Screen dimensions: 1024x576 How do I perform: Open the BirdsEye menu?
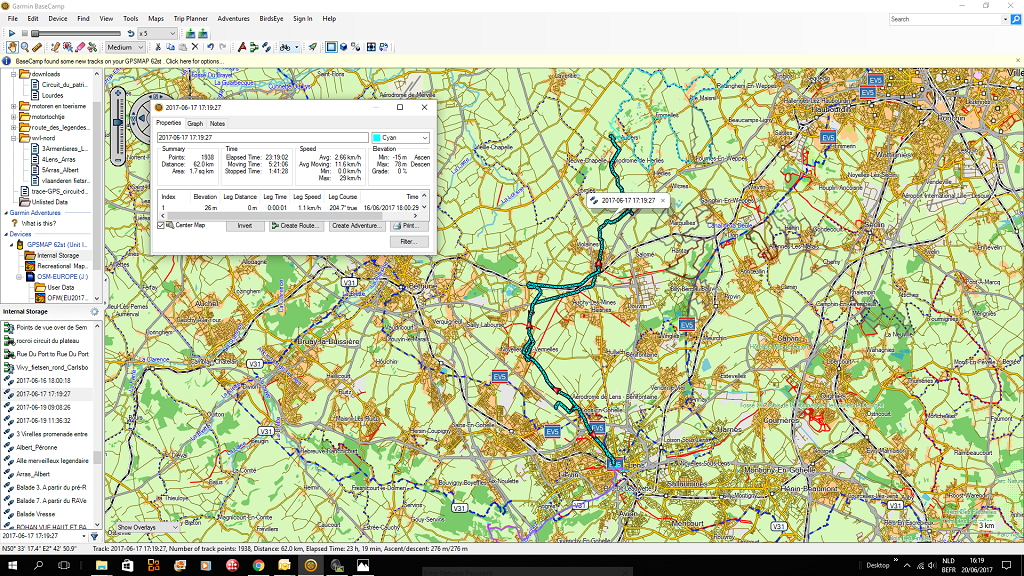[x=271, y=19]
